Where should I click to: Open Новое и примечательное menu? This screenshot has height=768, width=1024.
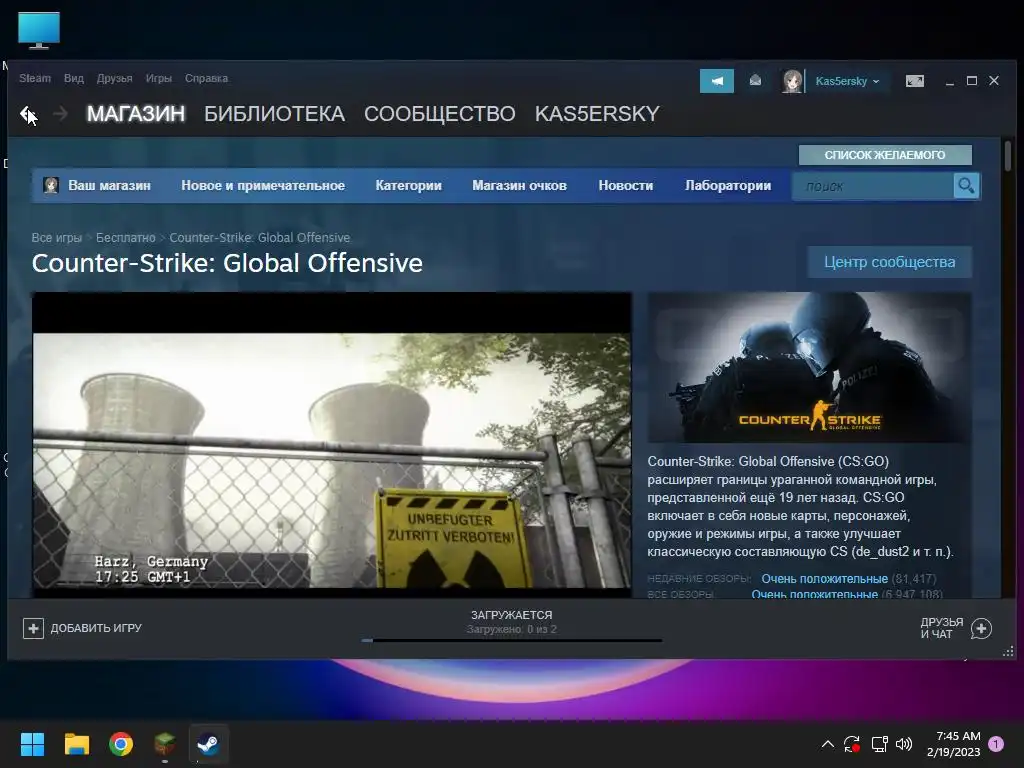[263, 185]
